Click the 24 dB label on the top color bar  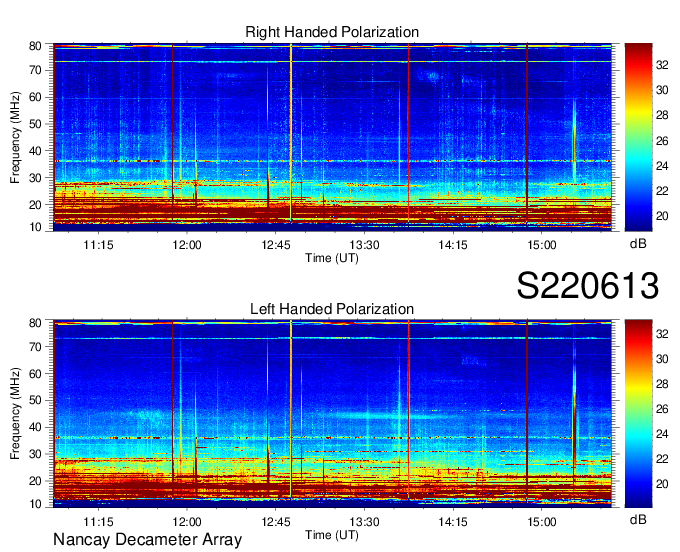[x=662, y=166]
